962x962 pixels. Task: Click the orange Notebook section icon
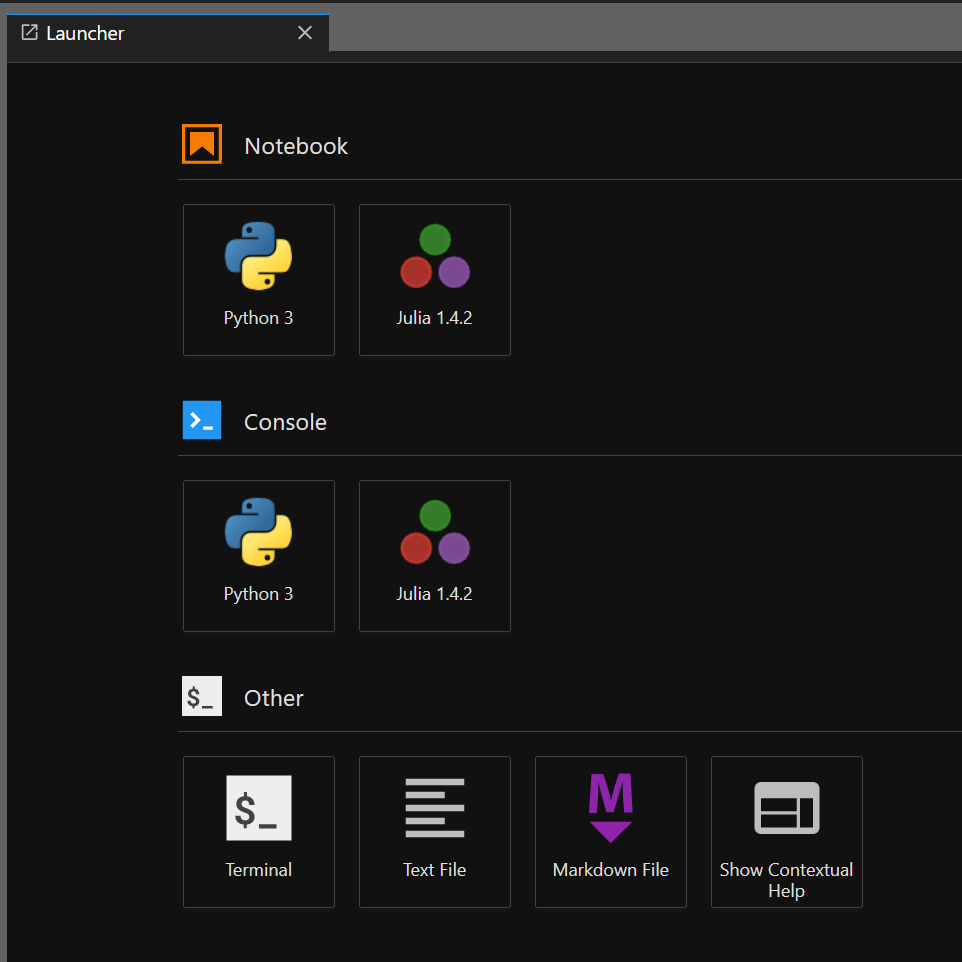click(x=202, y=144)
